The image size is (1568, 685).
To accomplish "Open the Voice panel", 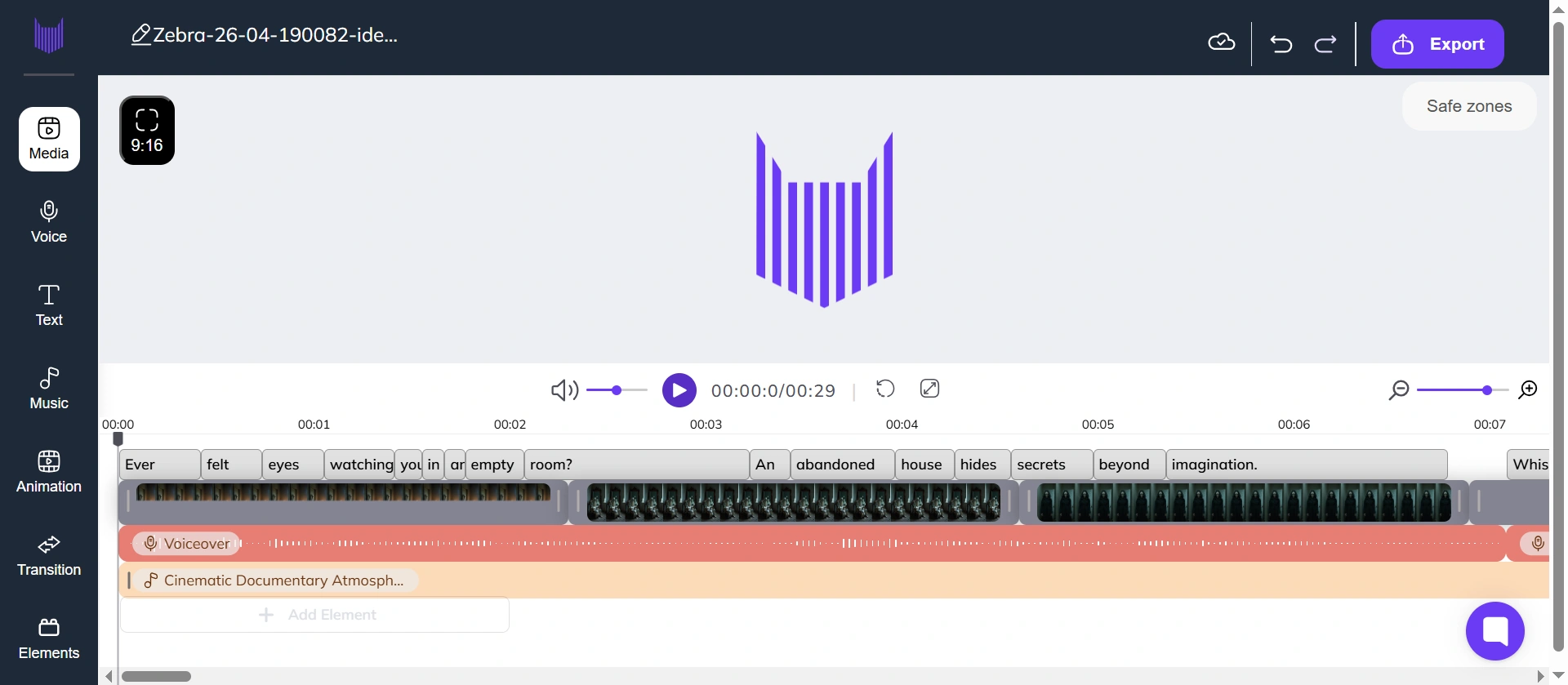I will coord(49,222).
